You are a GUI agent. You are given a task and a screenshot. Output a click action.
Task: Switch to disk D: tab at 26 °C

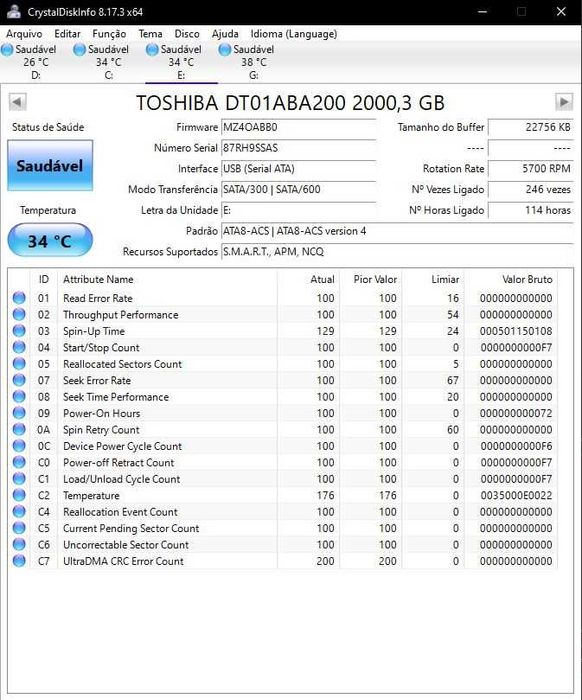pos(36,62)
